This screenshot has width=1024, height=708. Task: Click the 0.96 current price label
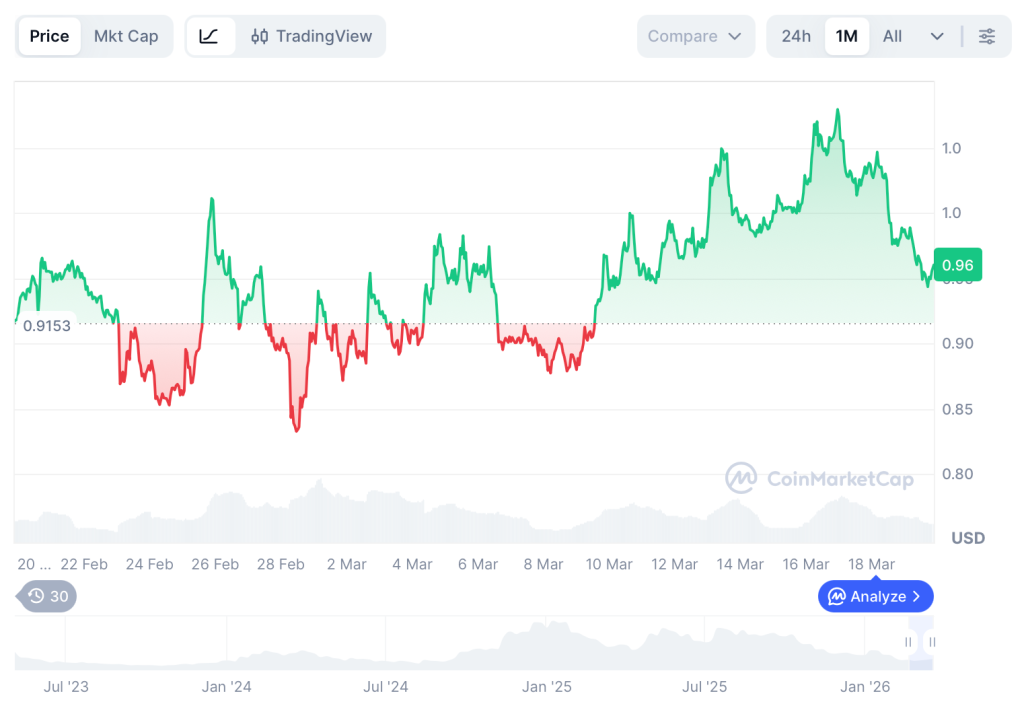[957, 265]
